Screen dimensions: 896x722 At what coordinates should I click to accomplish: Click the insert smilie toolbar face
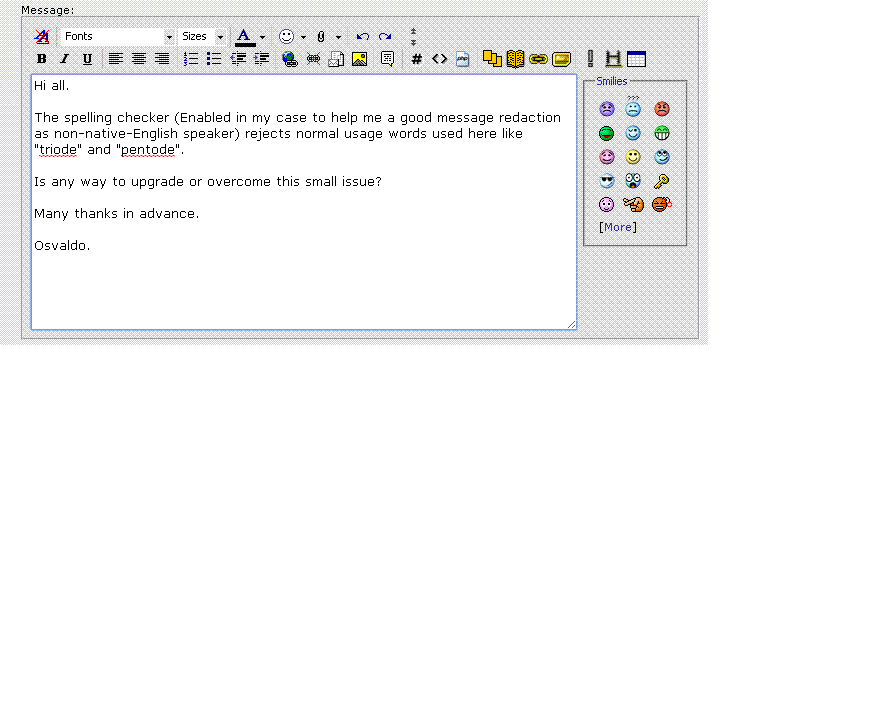click(286, 37)
